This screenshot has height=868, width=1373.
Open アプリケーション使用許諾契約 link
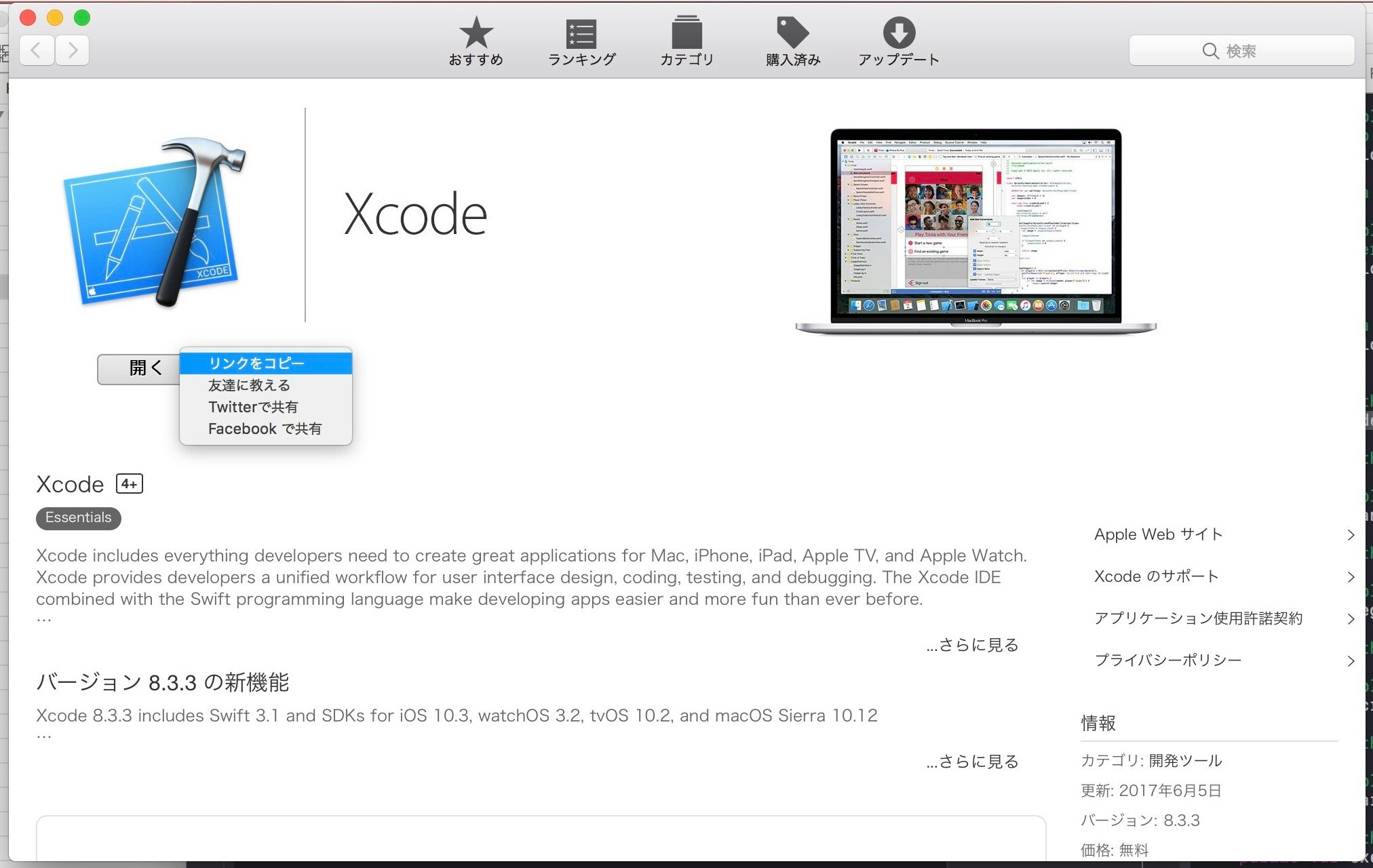tap(1198, 618)
